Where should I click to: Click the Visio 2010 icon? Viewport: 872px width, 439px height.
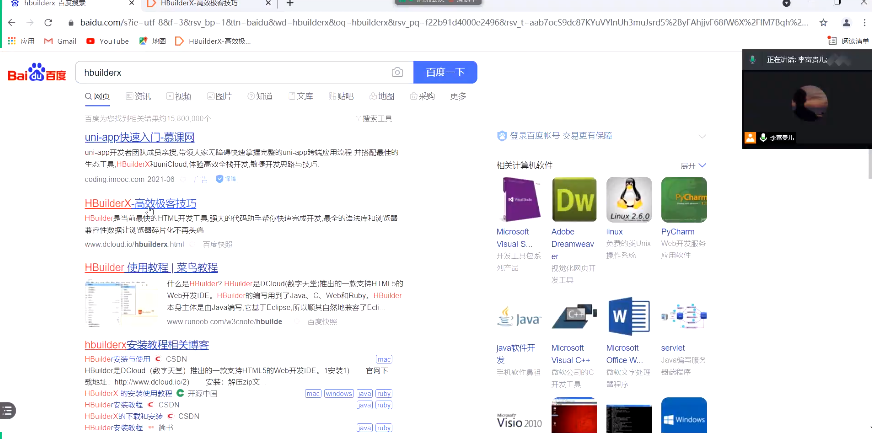pyautogui.click(x=519, y=421)
